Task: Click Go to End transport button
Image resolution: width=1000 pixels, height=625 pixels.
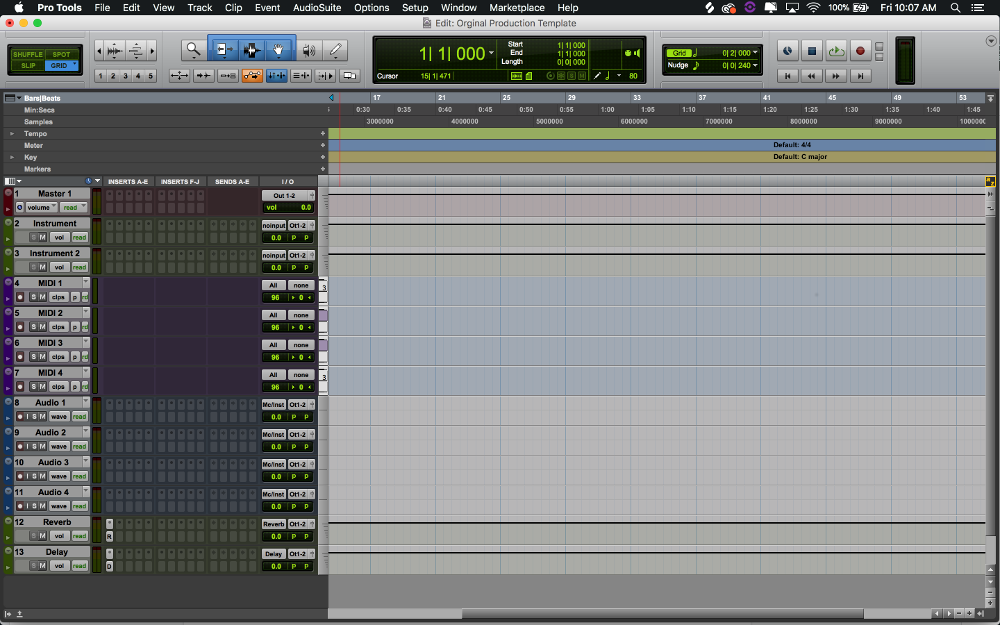Action: [x=860, y=76]
